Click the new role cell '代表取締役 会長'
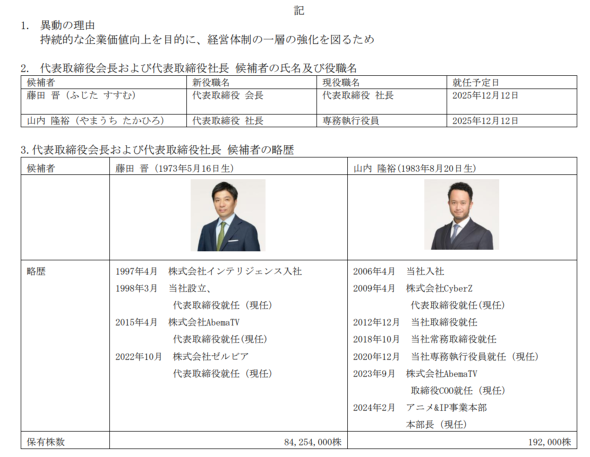Screen dimensions: 590x457 228,96
